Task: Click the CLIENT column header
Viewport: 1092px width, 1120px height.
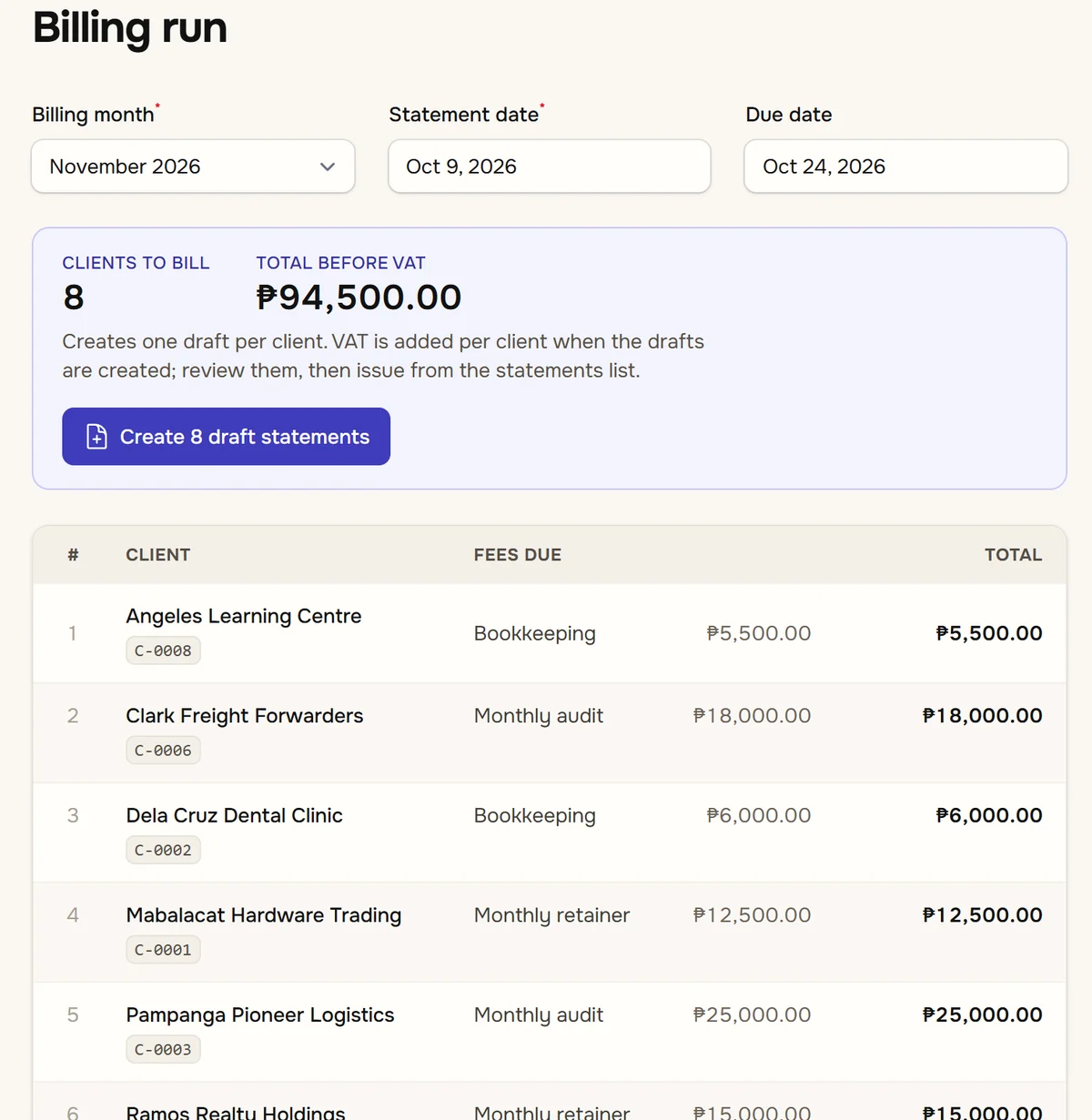Action: tap(158, 555)
